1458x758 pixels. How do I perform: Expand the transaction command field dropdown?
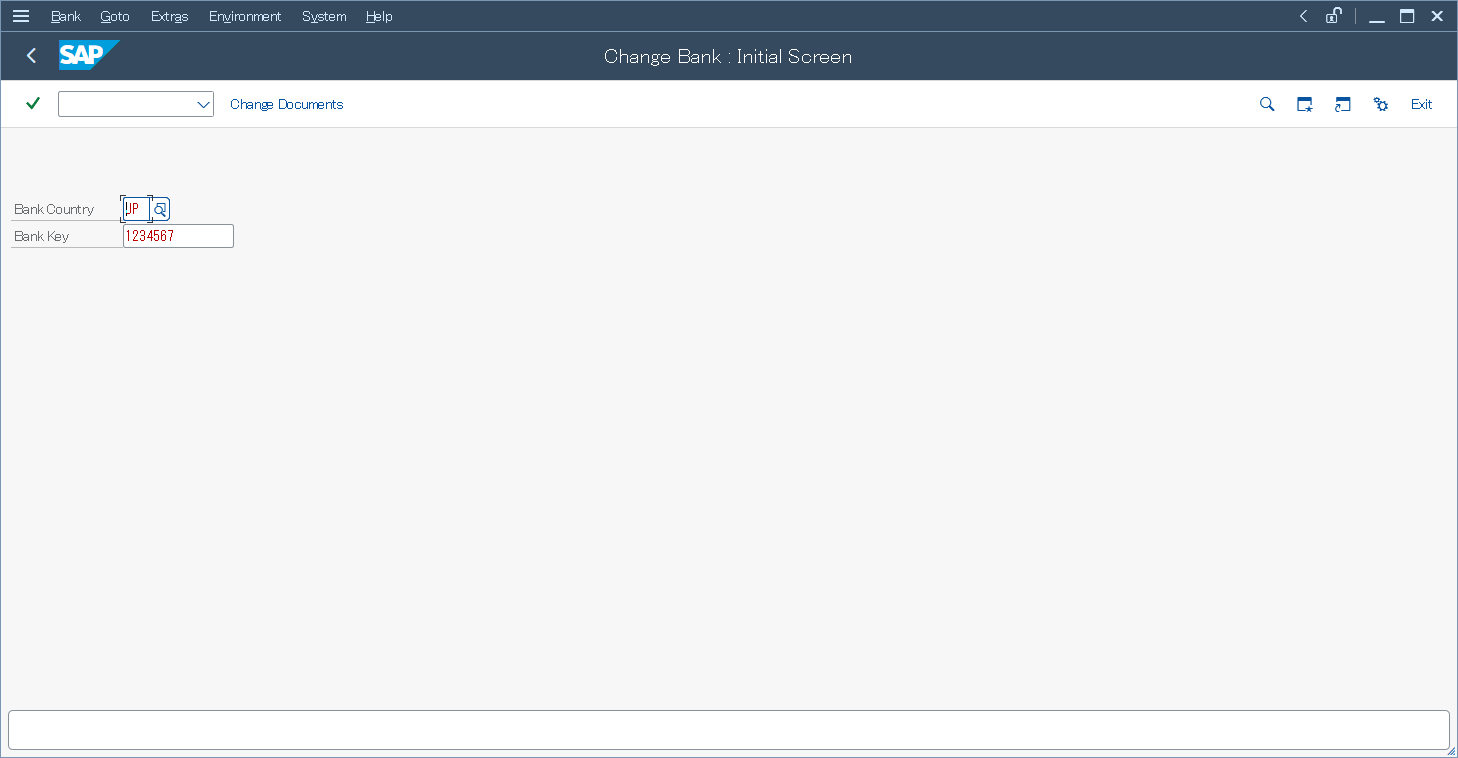tap(203, 104)
